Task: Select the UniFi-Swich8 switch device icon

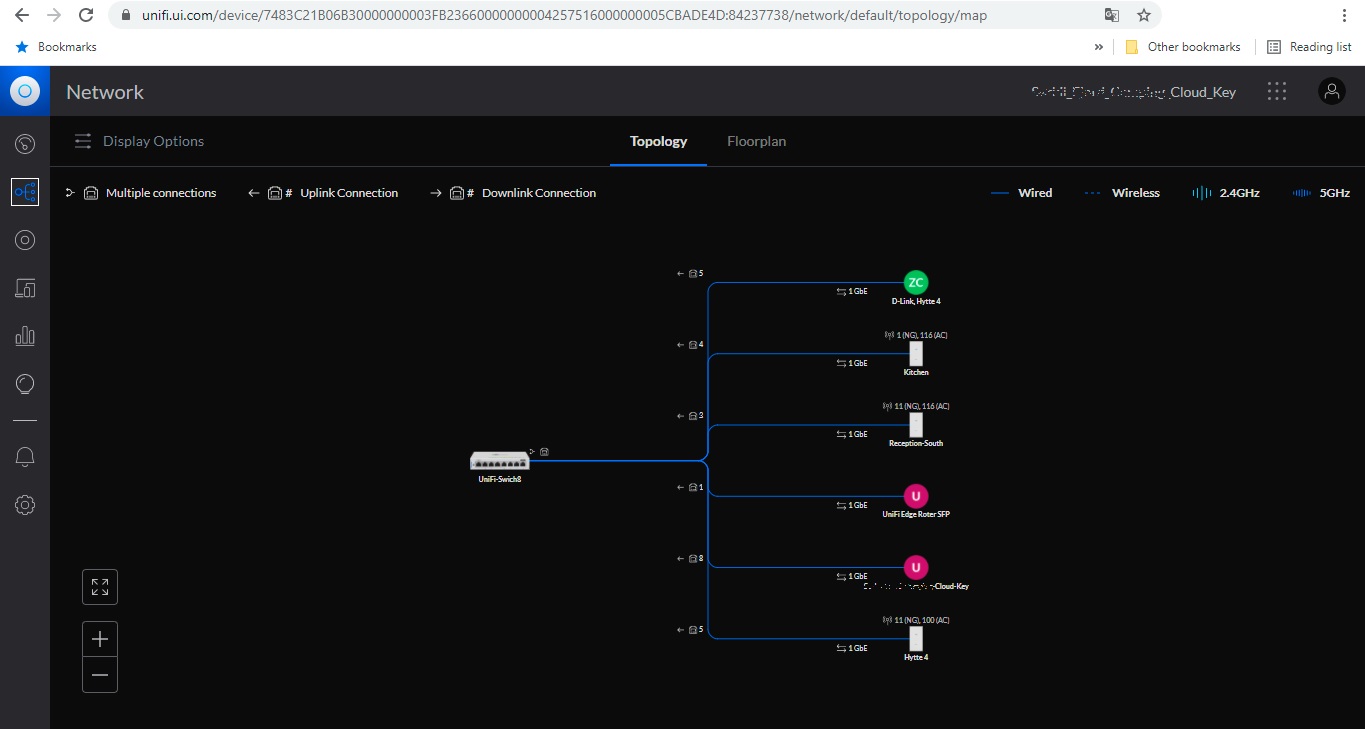Action: pos(499,460)
